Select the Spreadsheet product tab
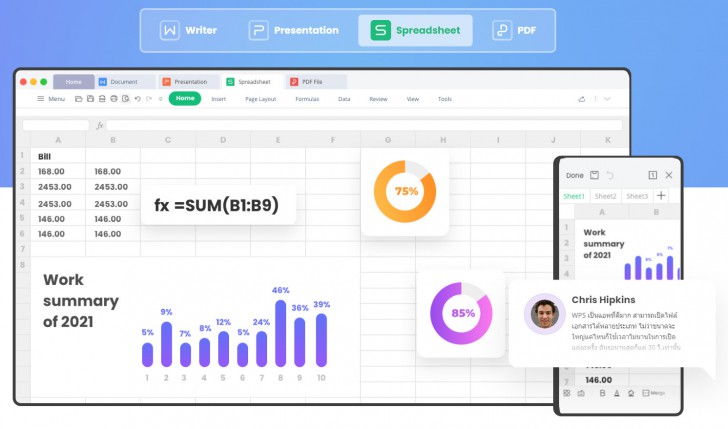 tap(415, 30)
